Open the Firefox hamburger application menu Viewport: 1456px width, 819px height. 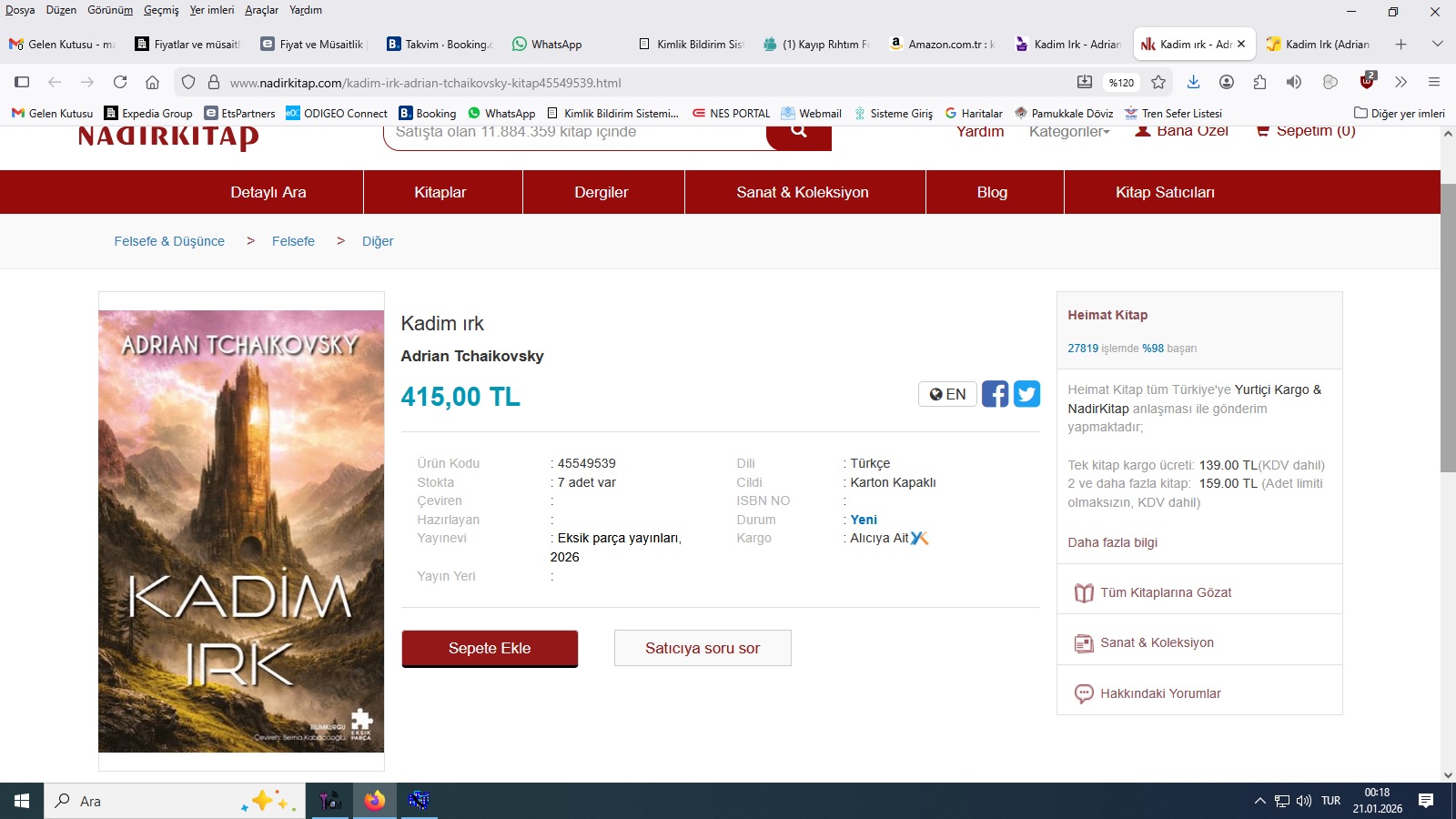coord(1434,82)
